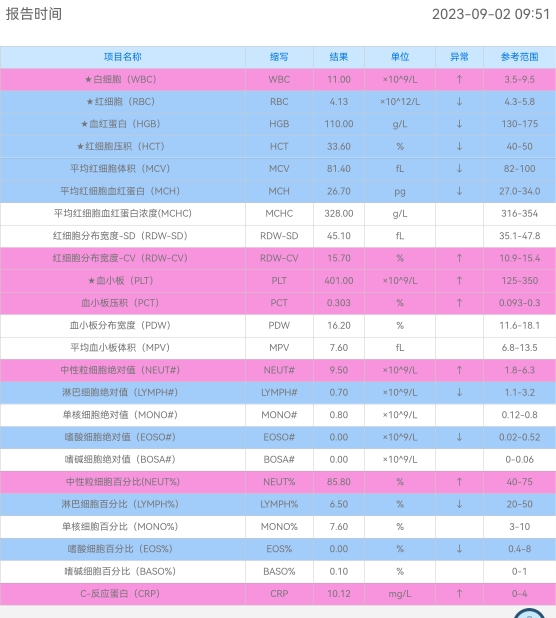Click the up arrow in the NEUT% row
This screenshot has width=556, height=618.
click(x=459, y=482)
